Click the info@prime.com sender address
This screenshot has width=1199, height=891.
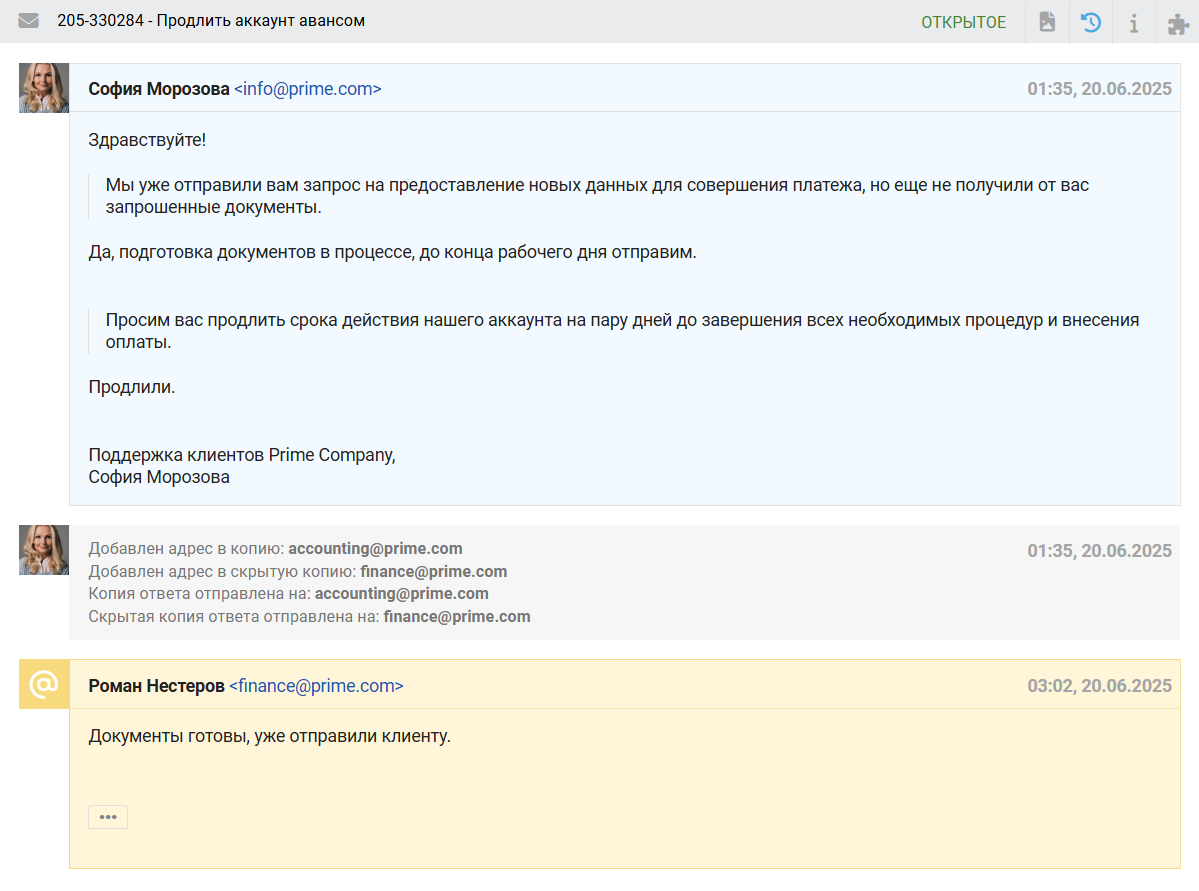308,89
